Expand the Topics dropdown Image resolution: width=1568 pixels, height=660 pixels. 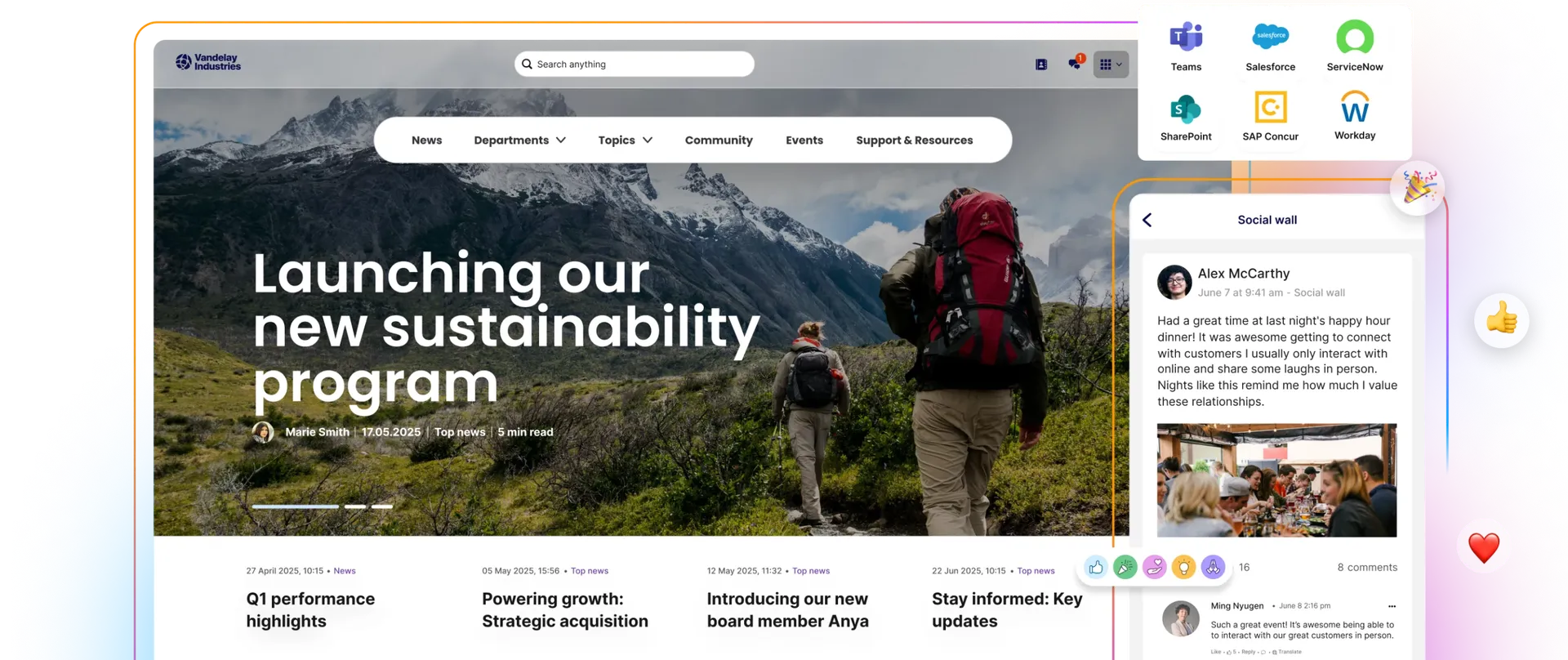[625, 140]
